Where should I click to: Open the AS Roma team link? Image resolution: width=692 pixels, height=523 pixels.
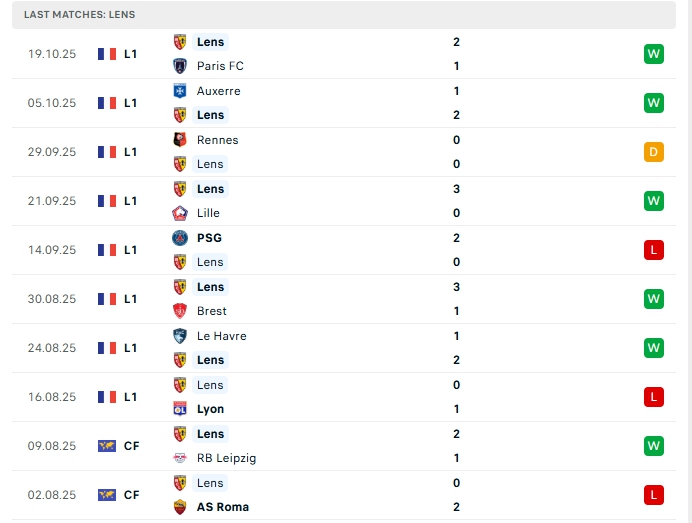223,507
